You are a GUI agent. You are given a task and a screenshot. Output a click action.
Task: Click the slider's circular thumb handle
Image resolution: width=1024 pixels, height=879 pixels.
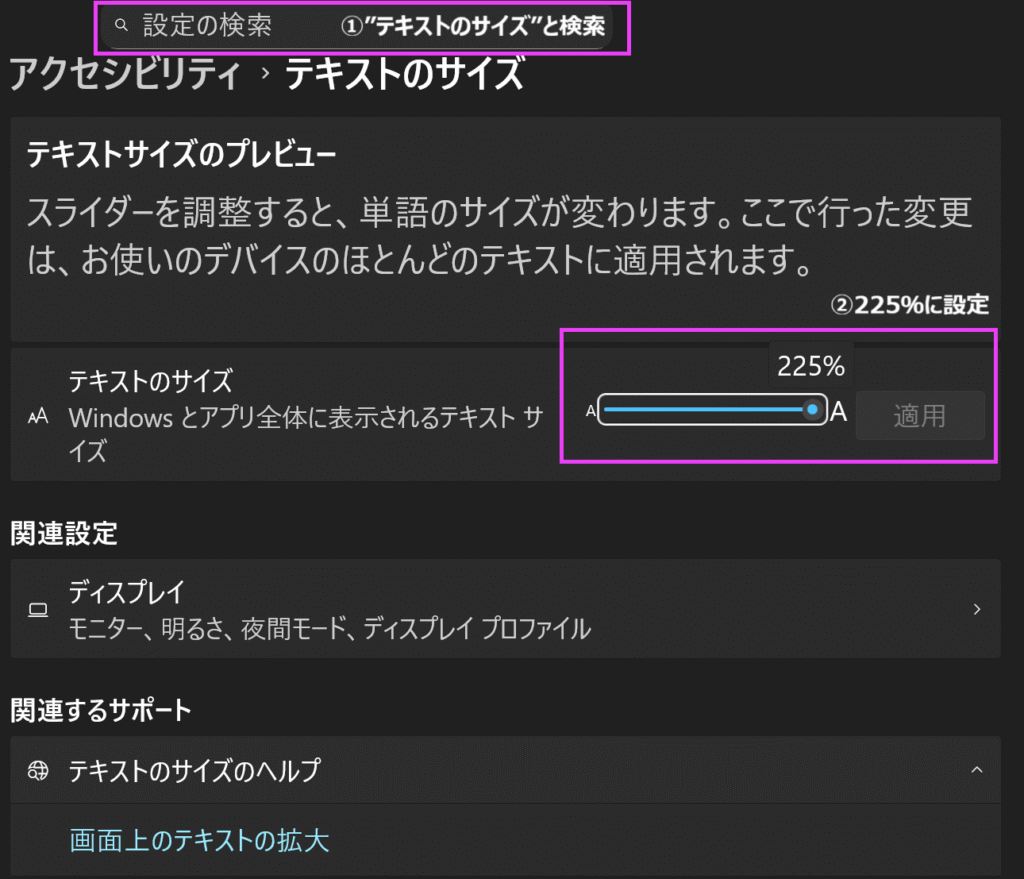(815, 410)
